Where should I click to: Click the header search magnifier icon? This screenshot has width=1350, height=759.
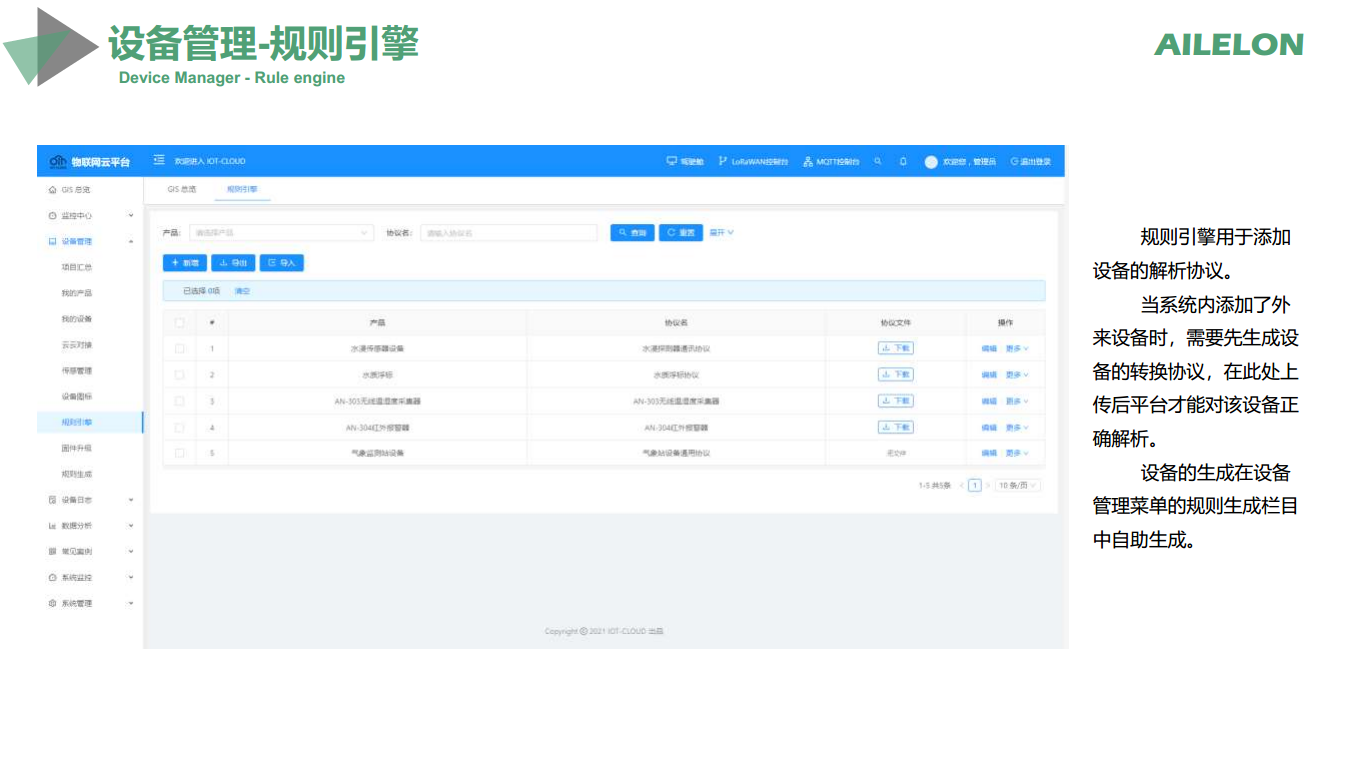tap(878, 161)
